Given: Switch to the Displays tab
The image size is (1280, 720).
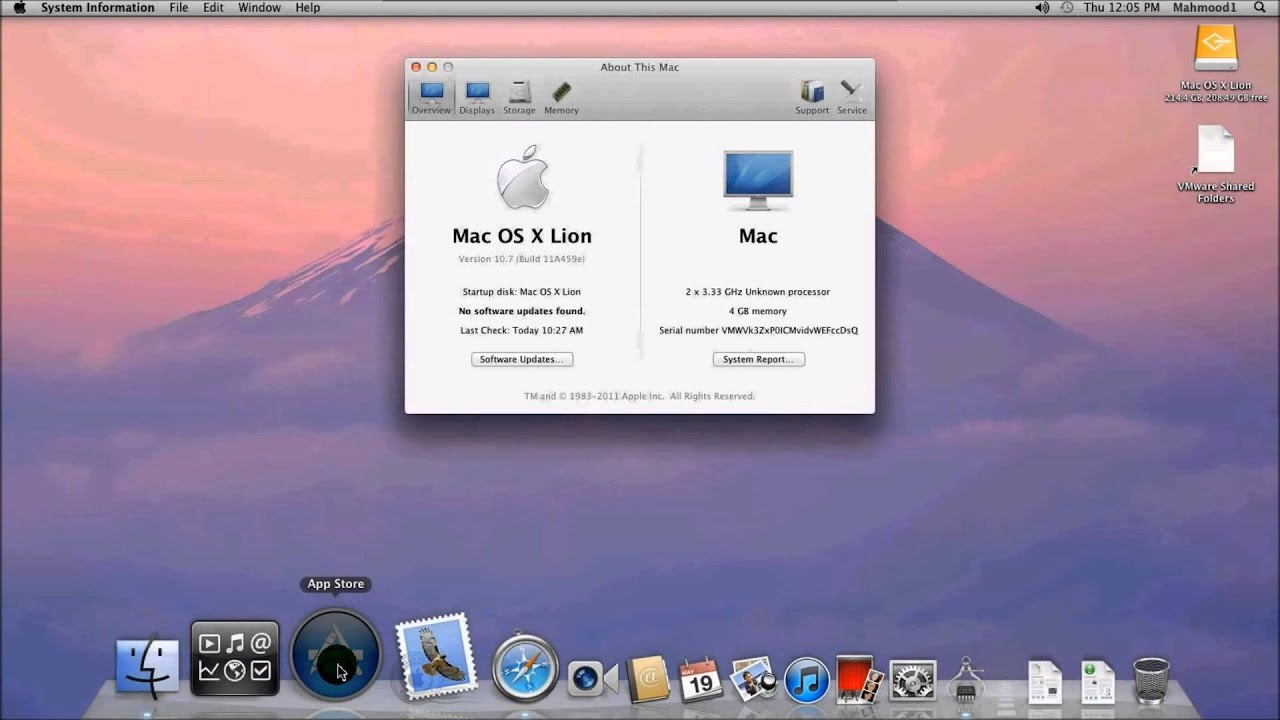Looking at the screenshot, I should (477, 98).
